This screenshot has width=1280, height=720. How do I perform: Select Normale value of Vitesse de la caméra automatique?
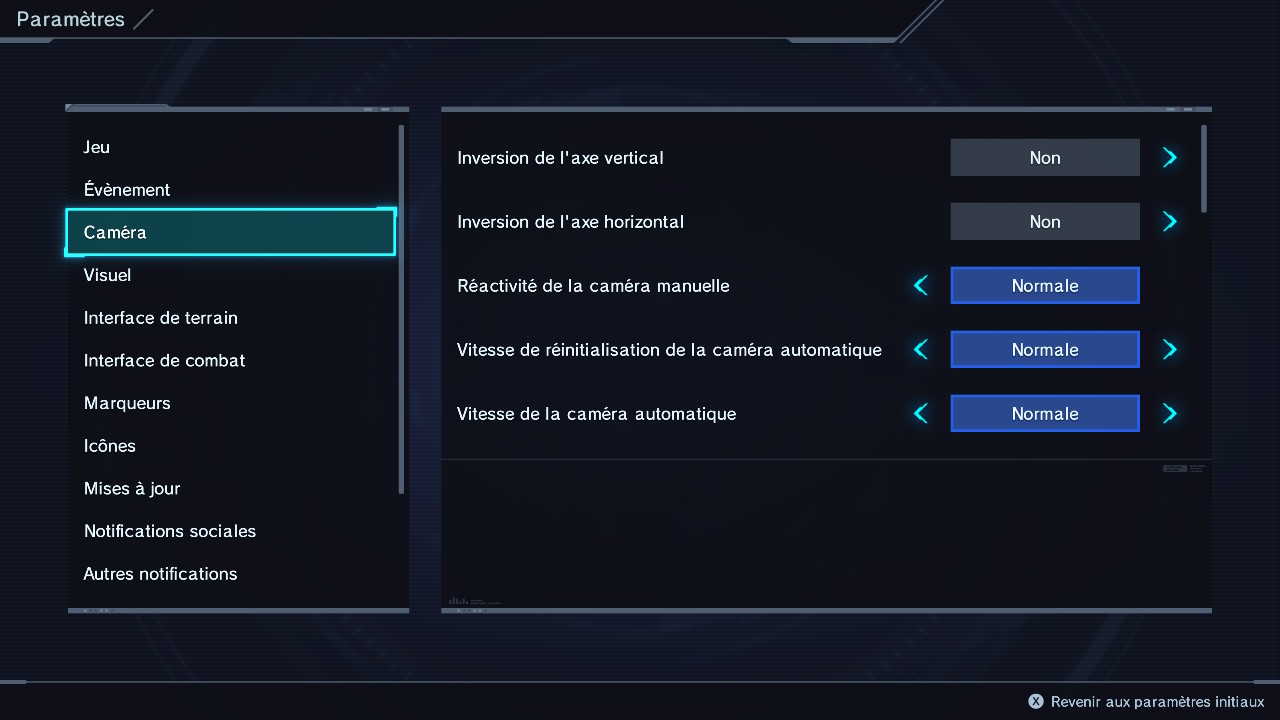click(x=1045, y=414)
